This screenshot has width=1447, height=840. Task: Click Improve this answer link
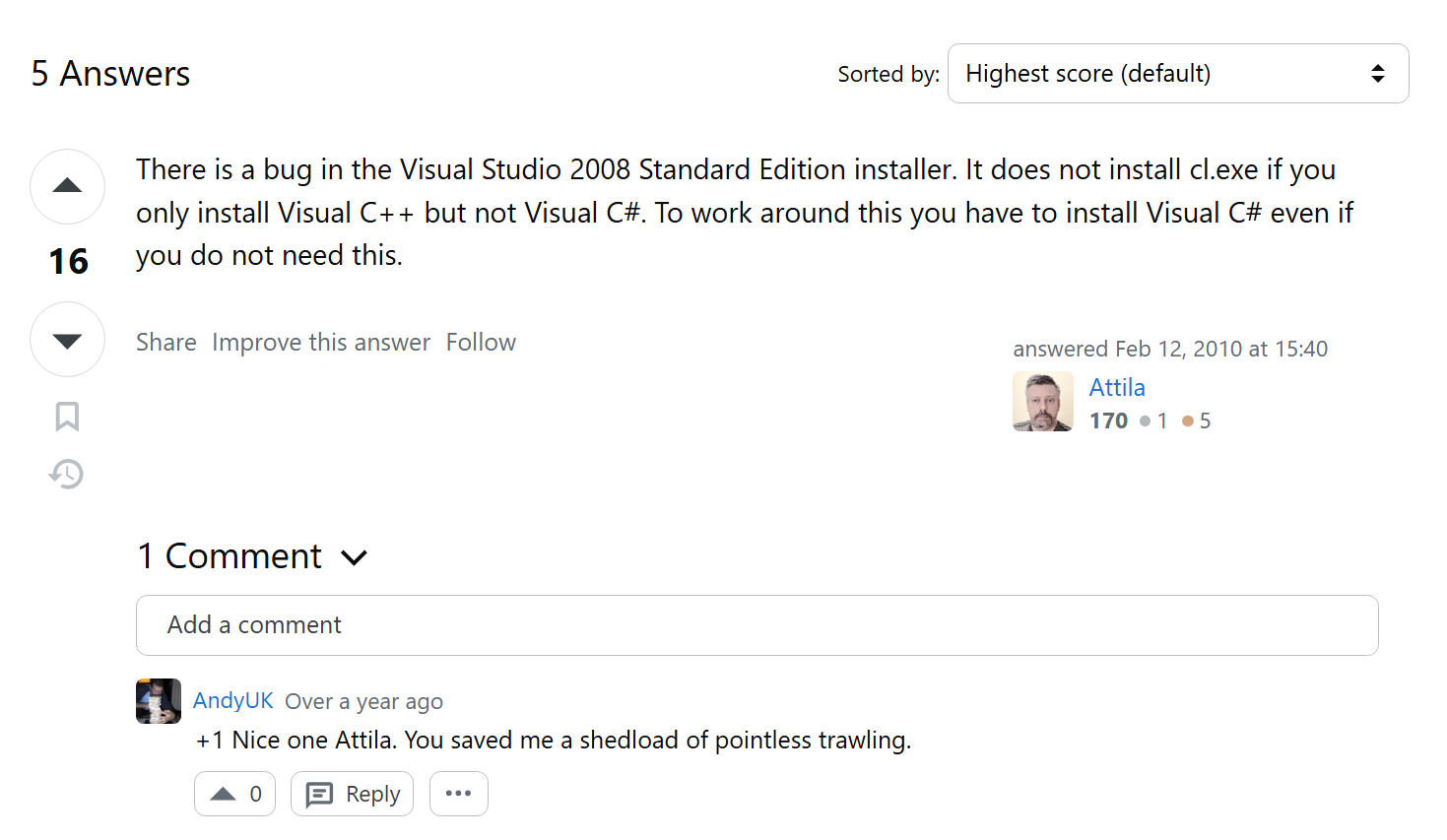click(x=321, y=343)
